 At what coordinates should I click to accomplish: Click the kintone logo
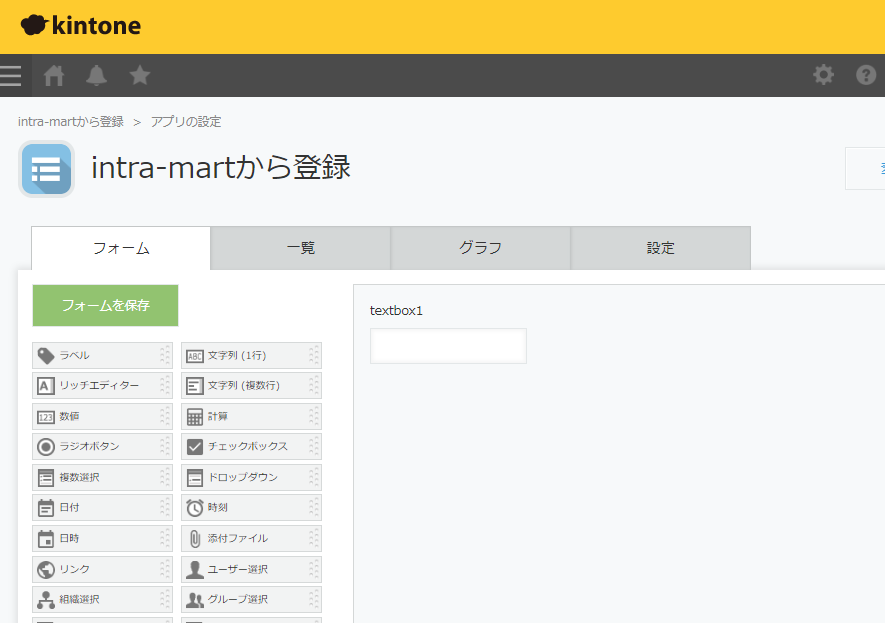point(81,25)
